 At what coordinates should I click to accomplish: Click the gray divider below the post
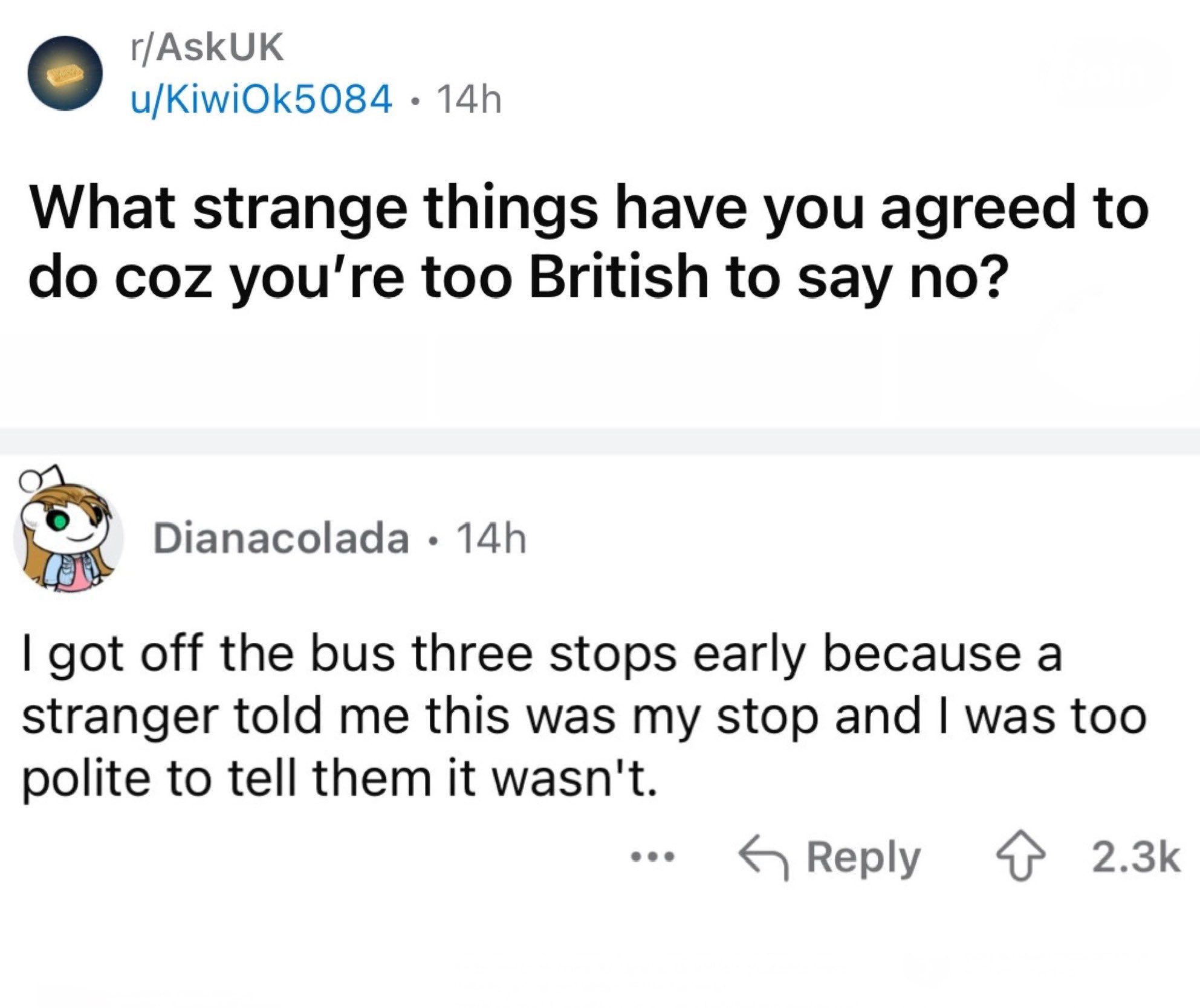tap(600, 441)
